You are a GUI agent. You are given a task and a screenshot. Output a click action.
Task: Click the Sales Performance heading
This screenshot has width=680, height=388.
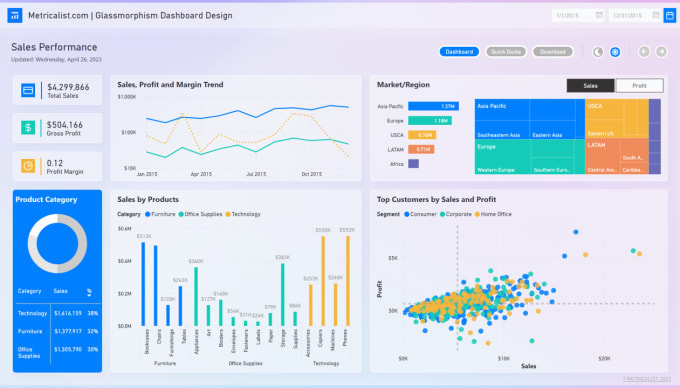click(54, 47)
